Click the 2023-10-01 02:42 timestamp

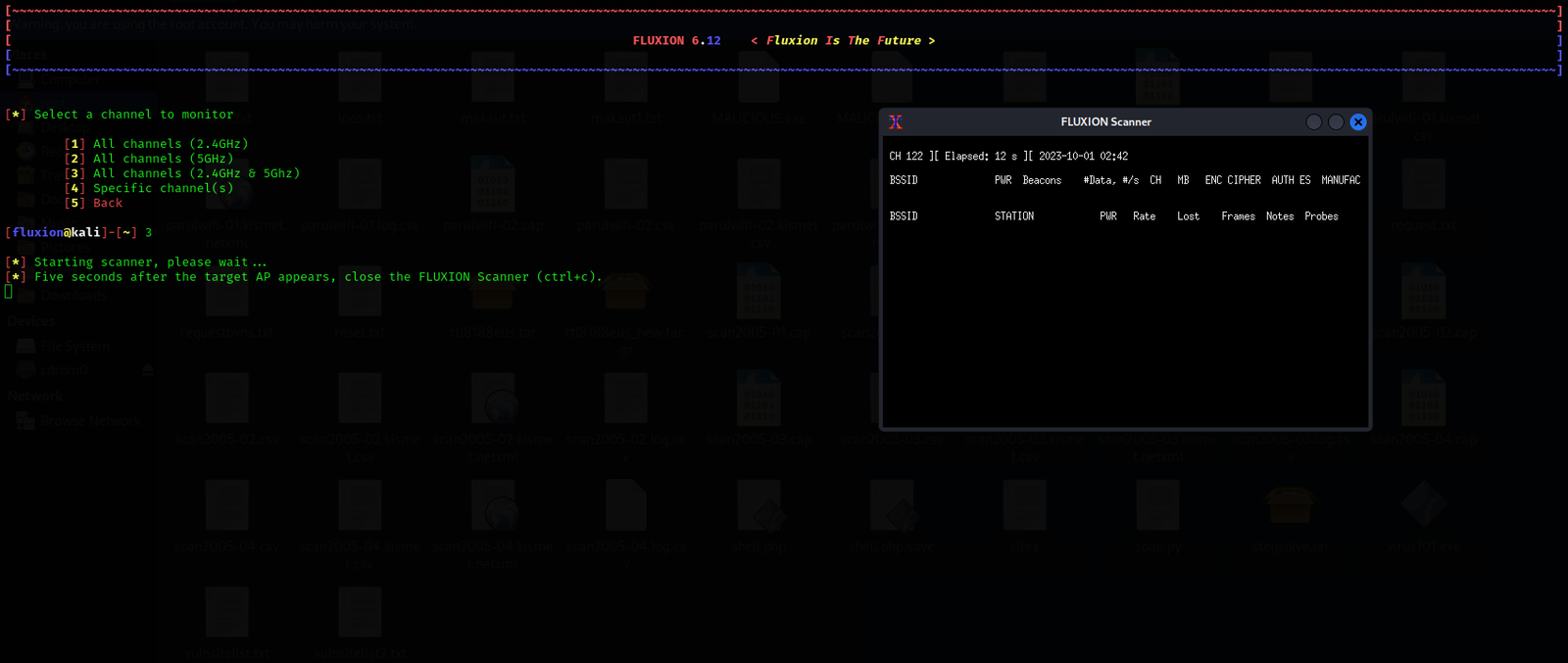[1083, 157]
